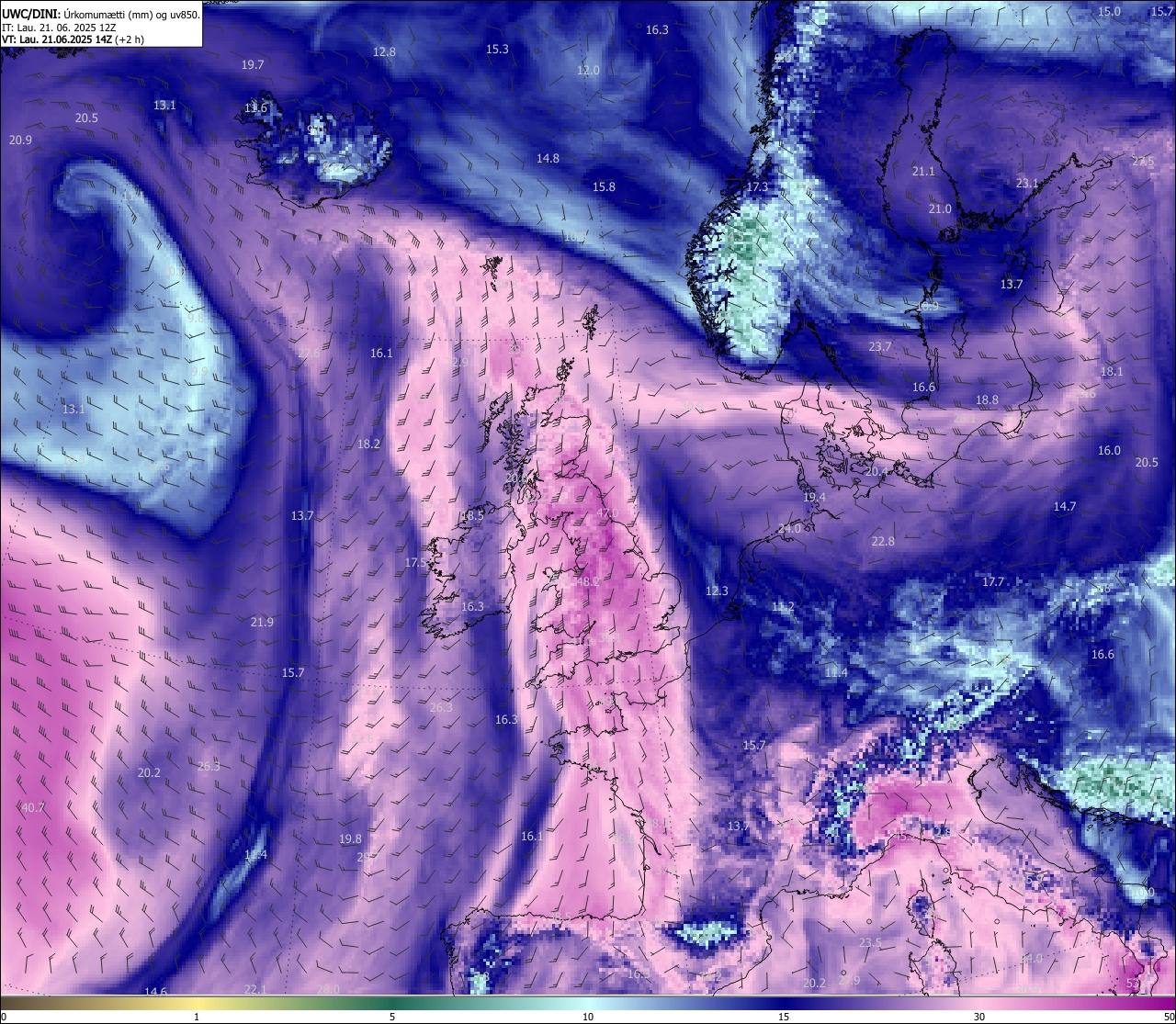Screen dimensions: 1176x1024
Task: Click the 21.9 value label
Action: [262, 623]
